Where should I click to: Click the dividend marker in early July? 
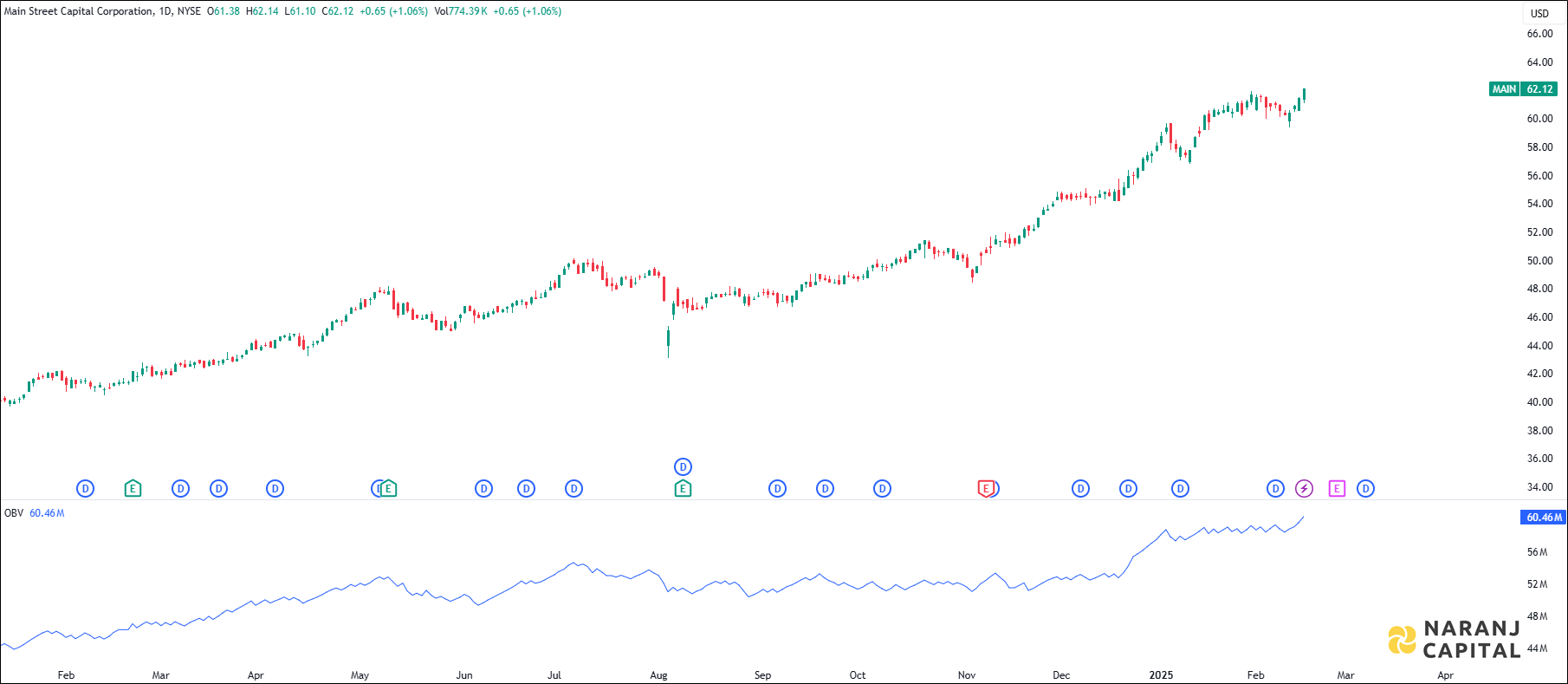coord(573,489)
